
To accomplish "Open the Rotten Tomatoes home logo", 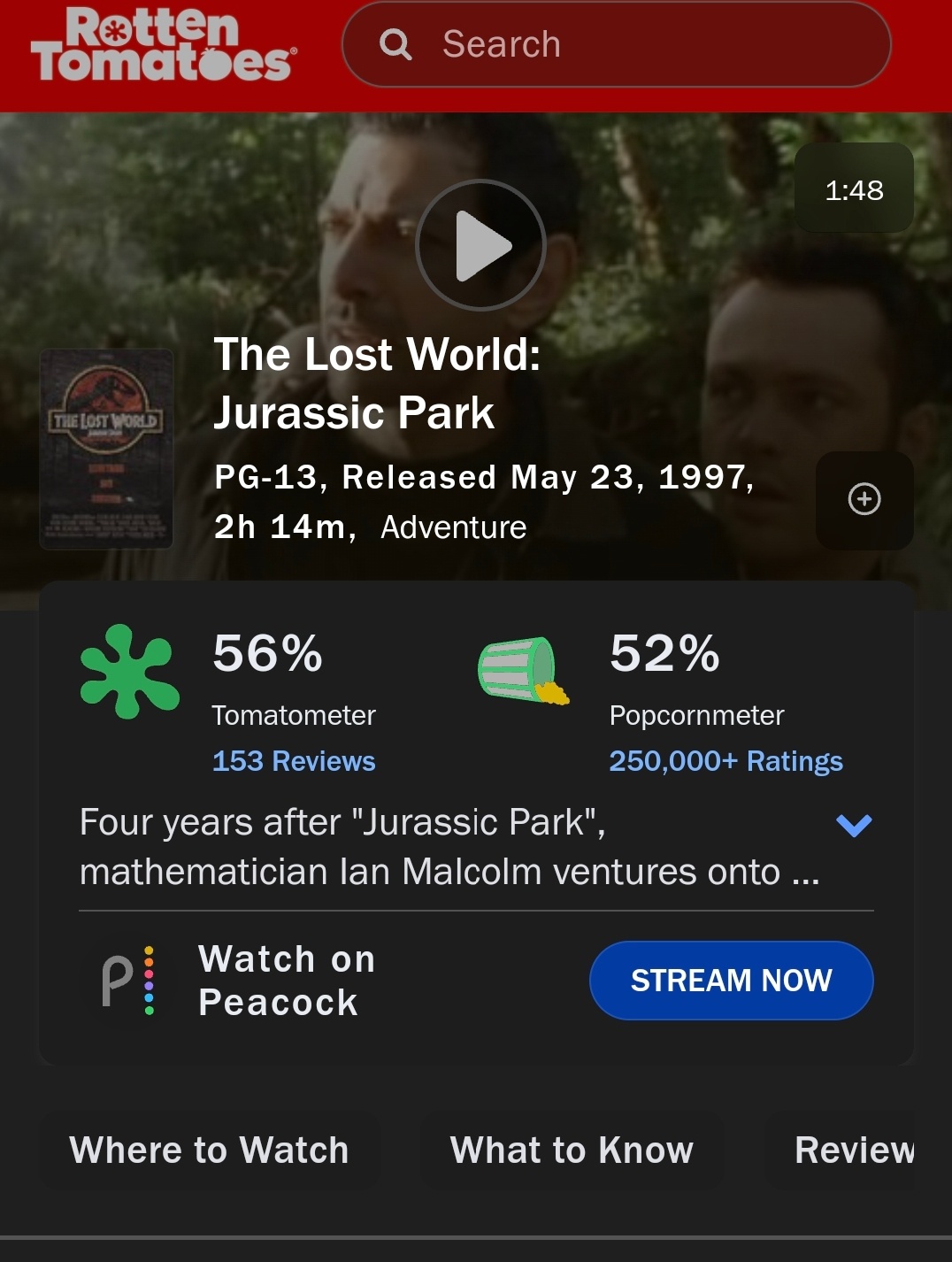I will pos(165,45).
